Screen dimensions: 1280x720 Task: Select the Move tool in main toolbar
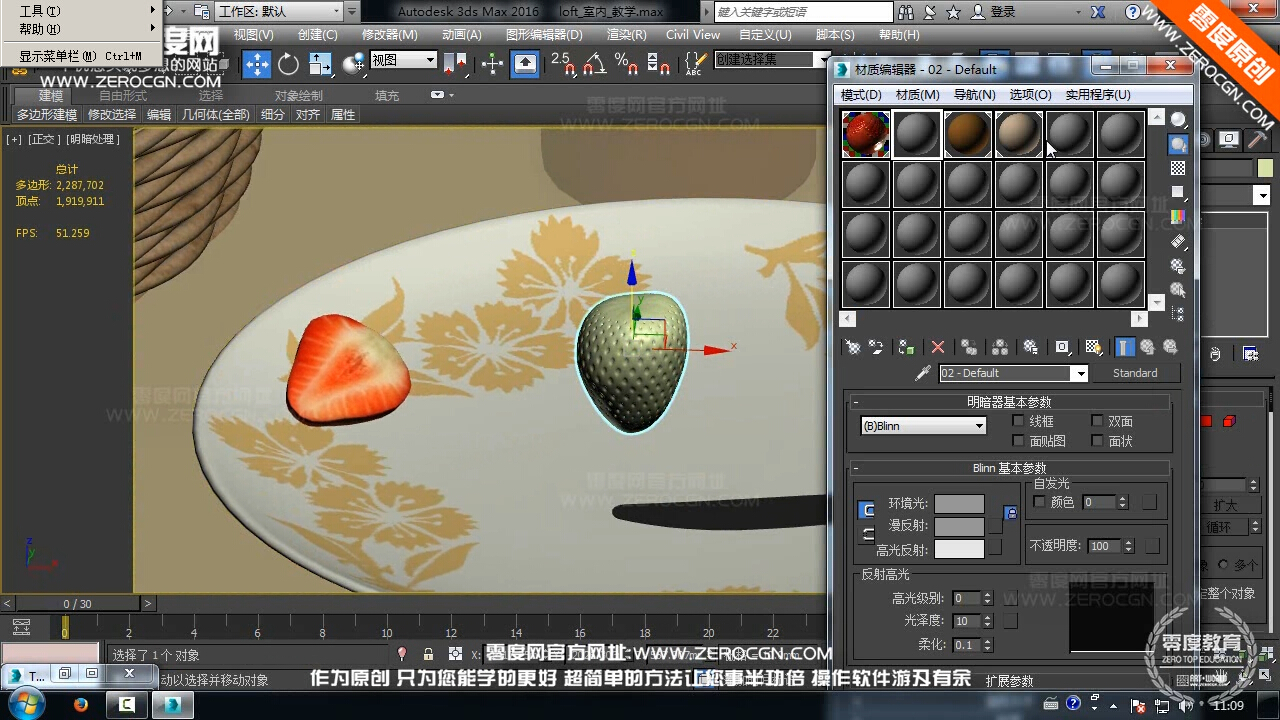257,65
